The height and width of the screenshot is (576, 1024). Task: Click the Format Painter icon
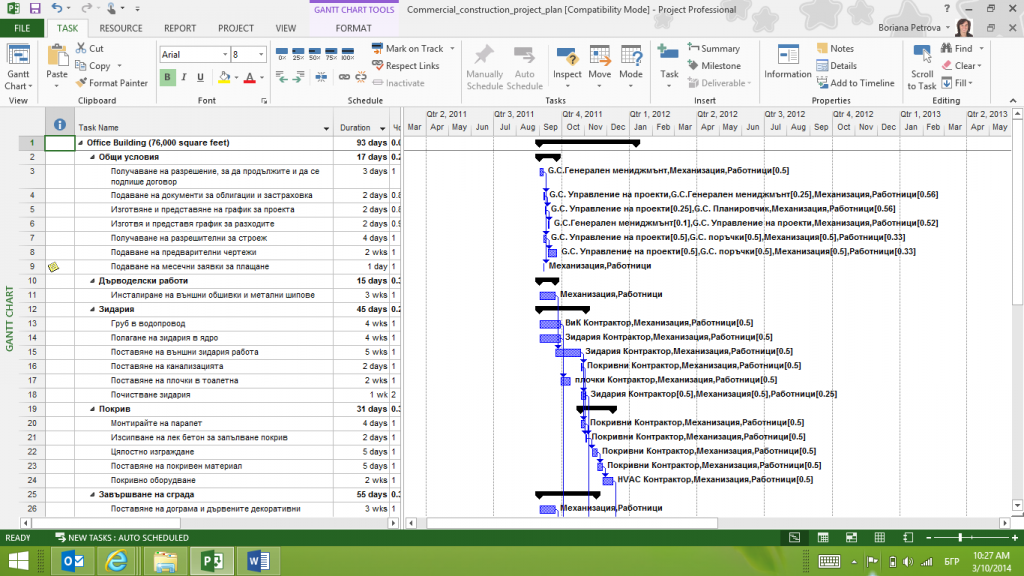coord(81,83)
